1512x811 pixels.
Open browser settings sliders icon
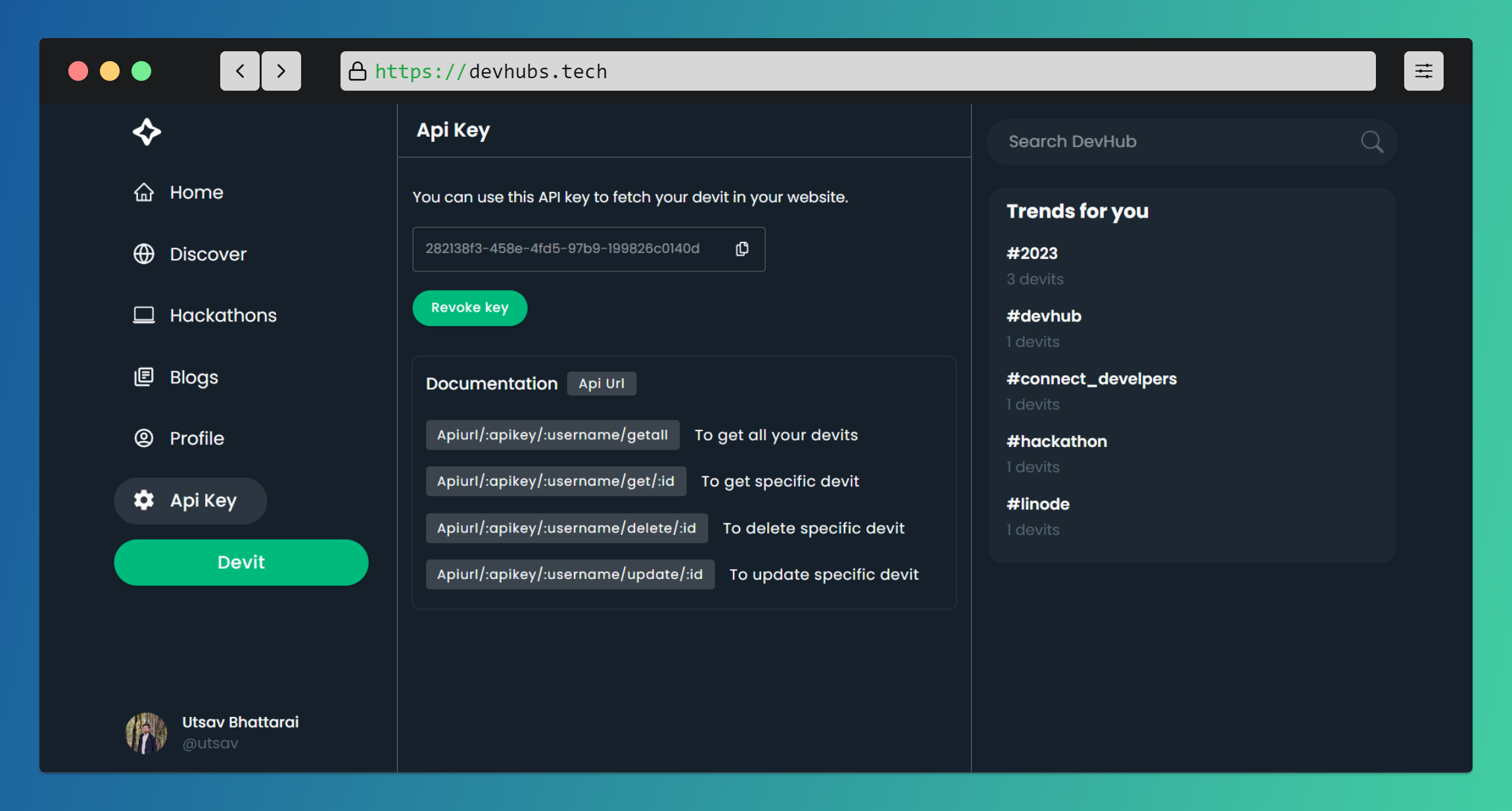pyautogui.click(x=1423, y=71)
